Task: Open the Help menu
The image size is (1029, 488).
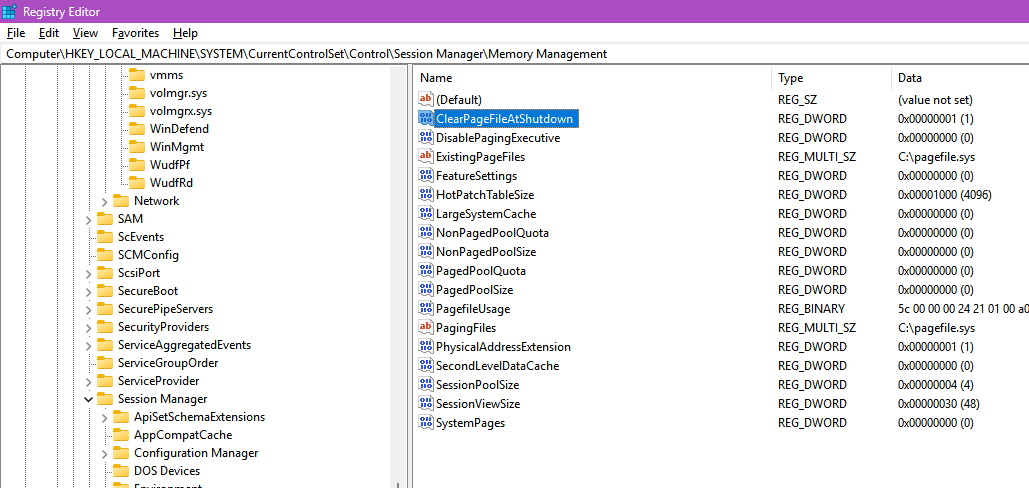Action: click(185, 33)
